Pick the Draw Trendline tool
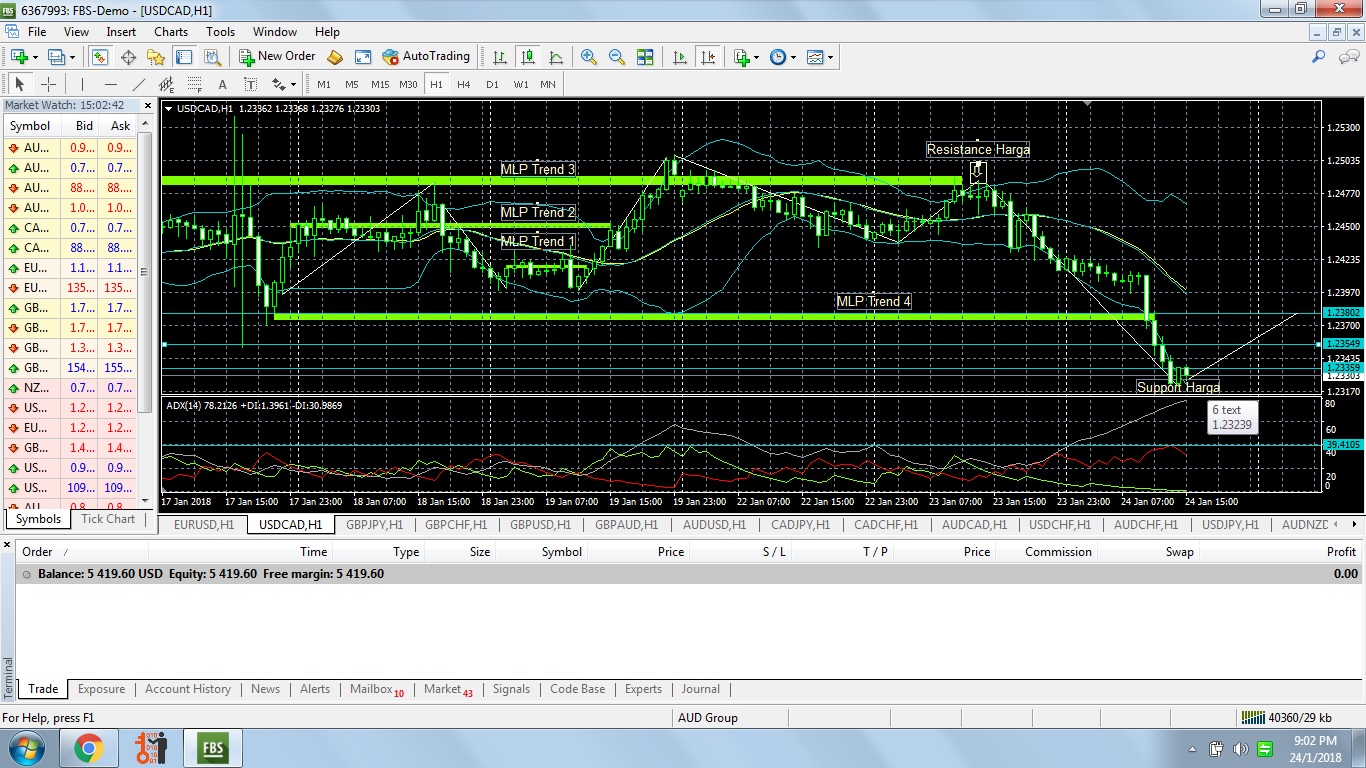 (139, 85)
